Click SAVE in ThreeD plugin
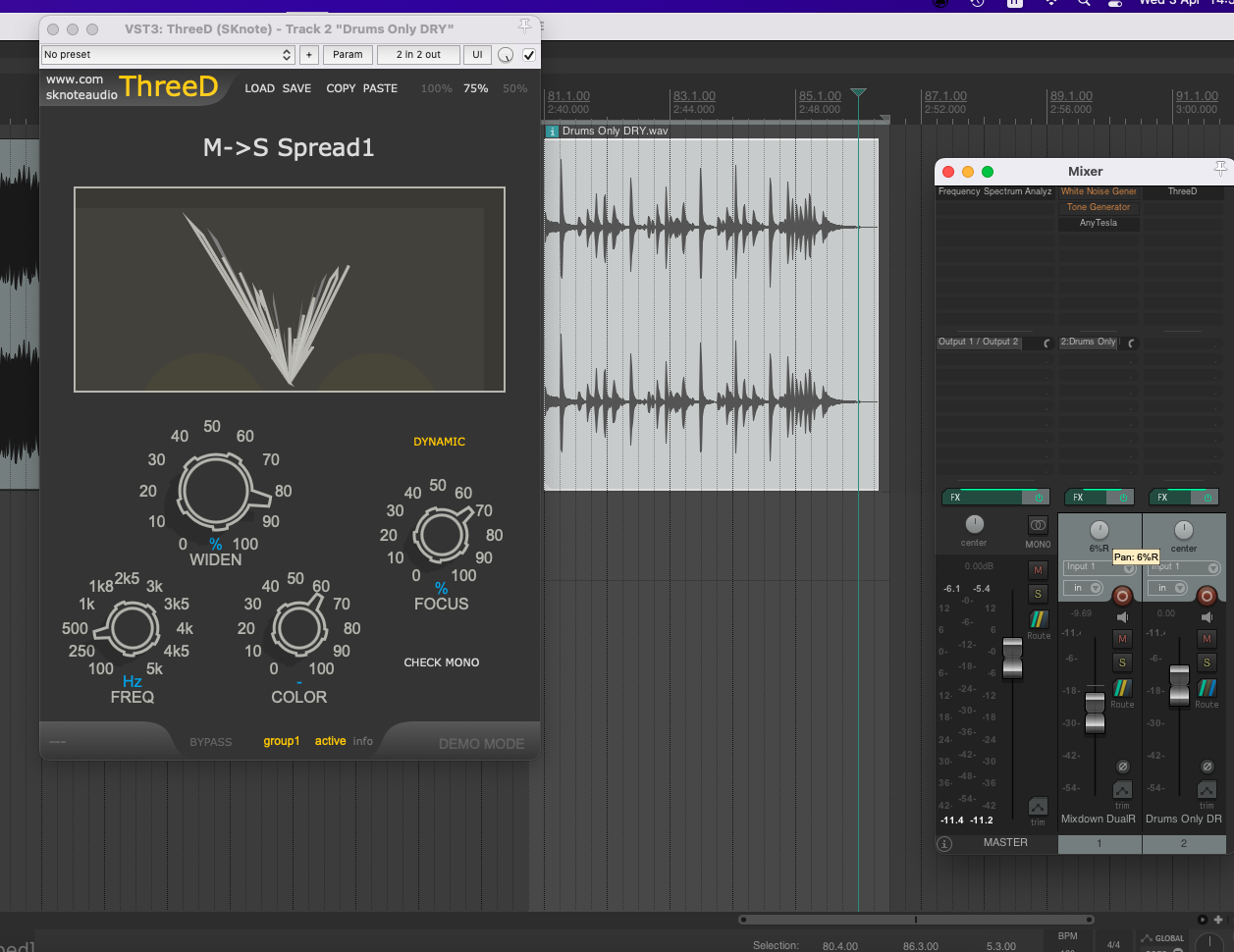 pyautogui.click(x=296, y=88)
